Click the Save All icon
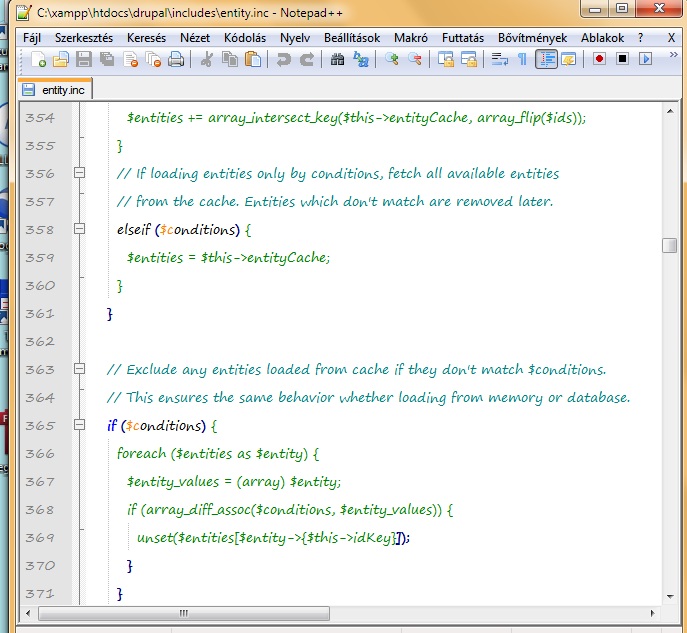The height and width of the screenshot is (633, 687). (x=106, y=59)
